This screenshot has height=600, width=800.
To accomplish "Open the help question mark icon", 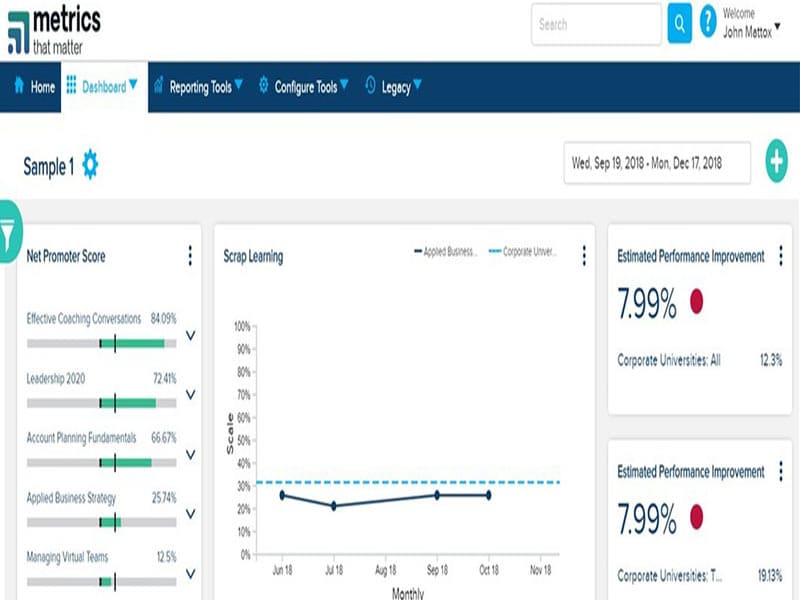I will 707,24.
